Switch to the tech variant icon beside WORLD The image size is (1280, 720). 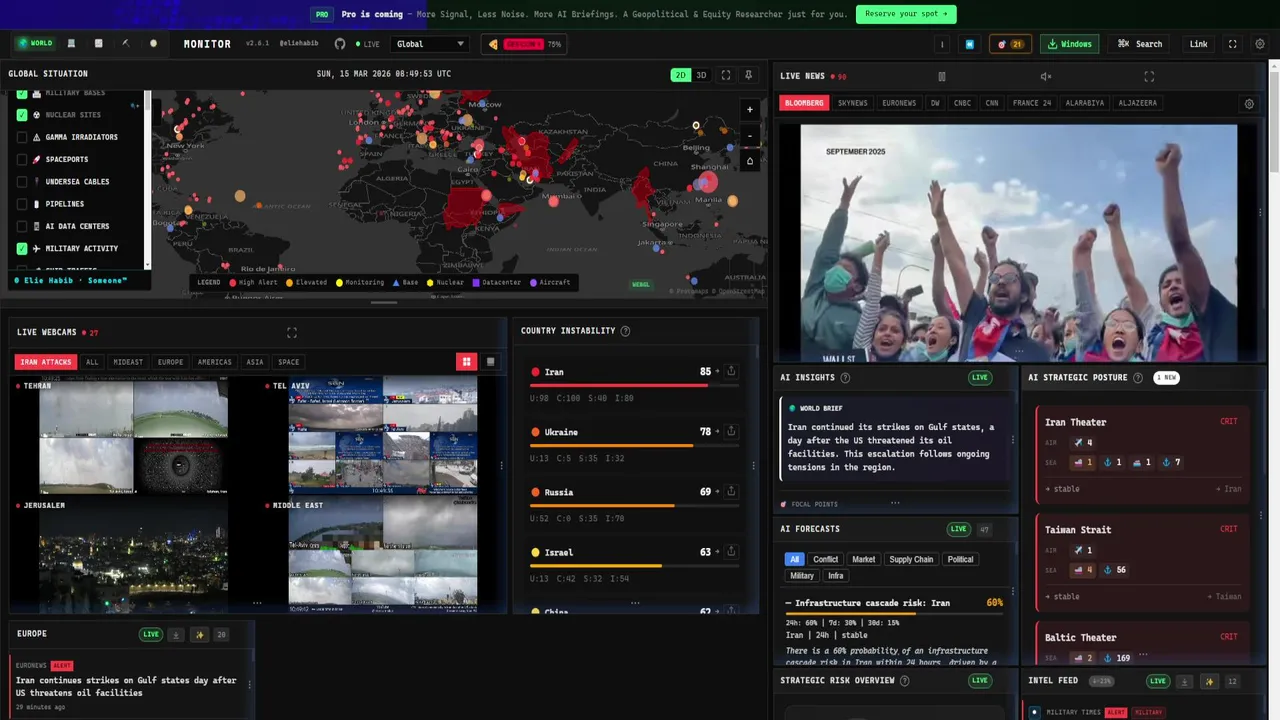[x=71, y=44]
